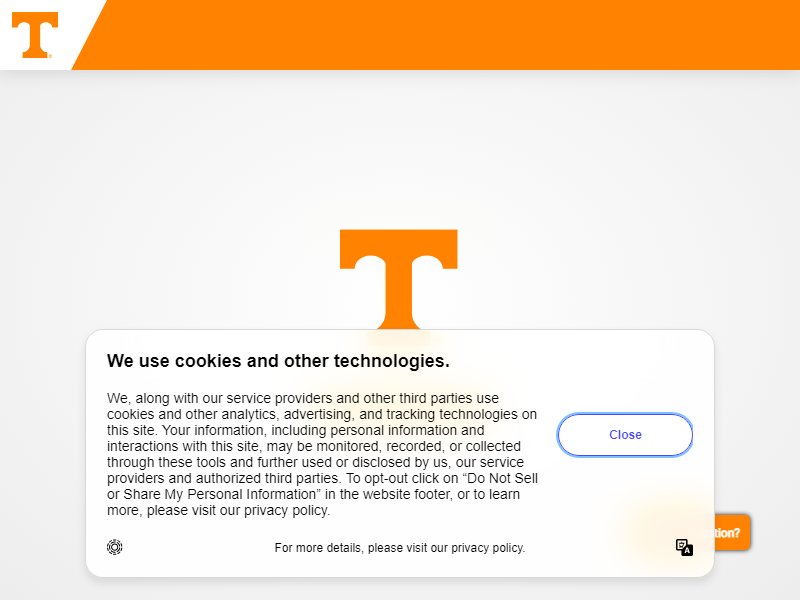Image resolution: width=800 pixels, height=600 pixels.
Task: Click the words 'monitored, recorded, or collected'
Action: tap(418, 446)
